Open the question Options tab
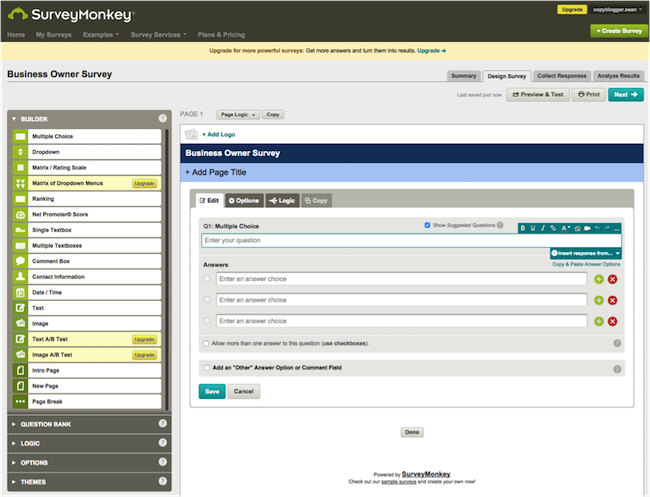This screenshot has height=497, width=650. (244, 201)
